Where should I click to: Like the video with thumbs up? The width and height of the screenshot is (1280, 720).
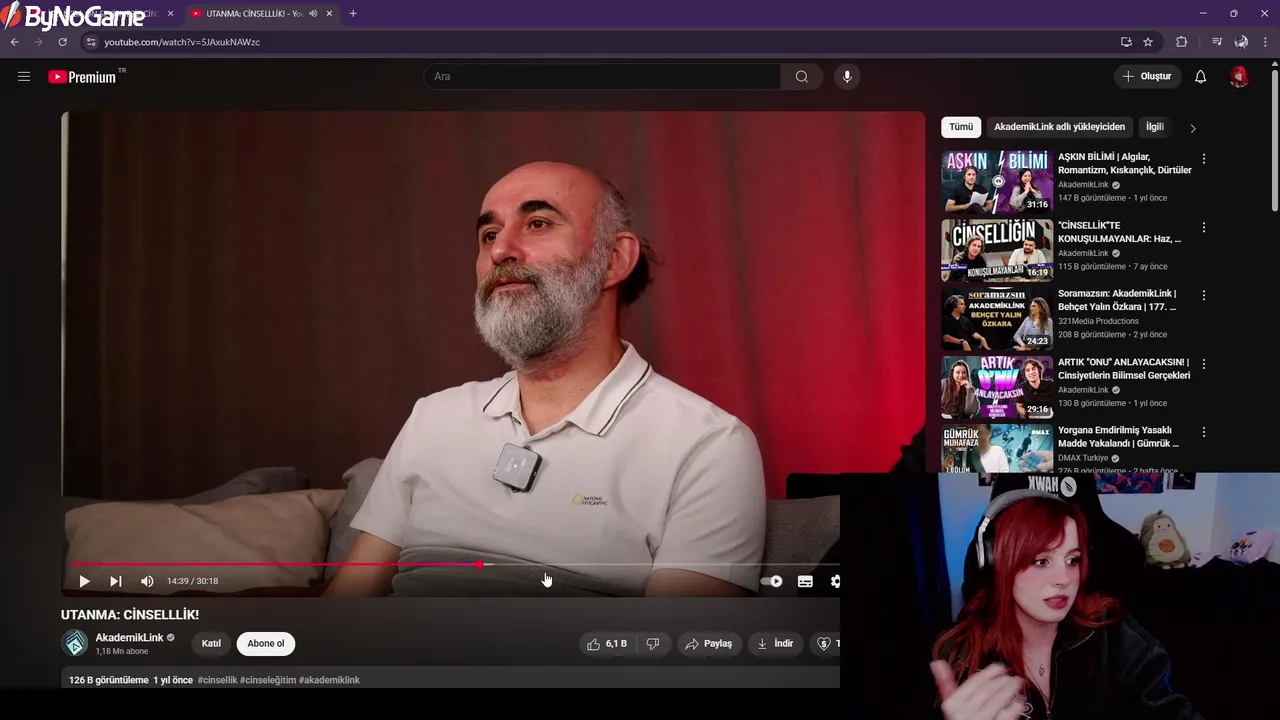(x=607, y=644)
